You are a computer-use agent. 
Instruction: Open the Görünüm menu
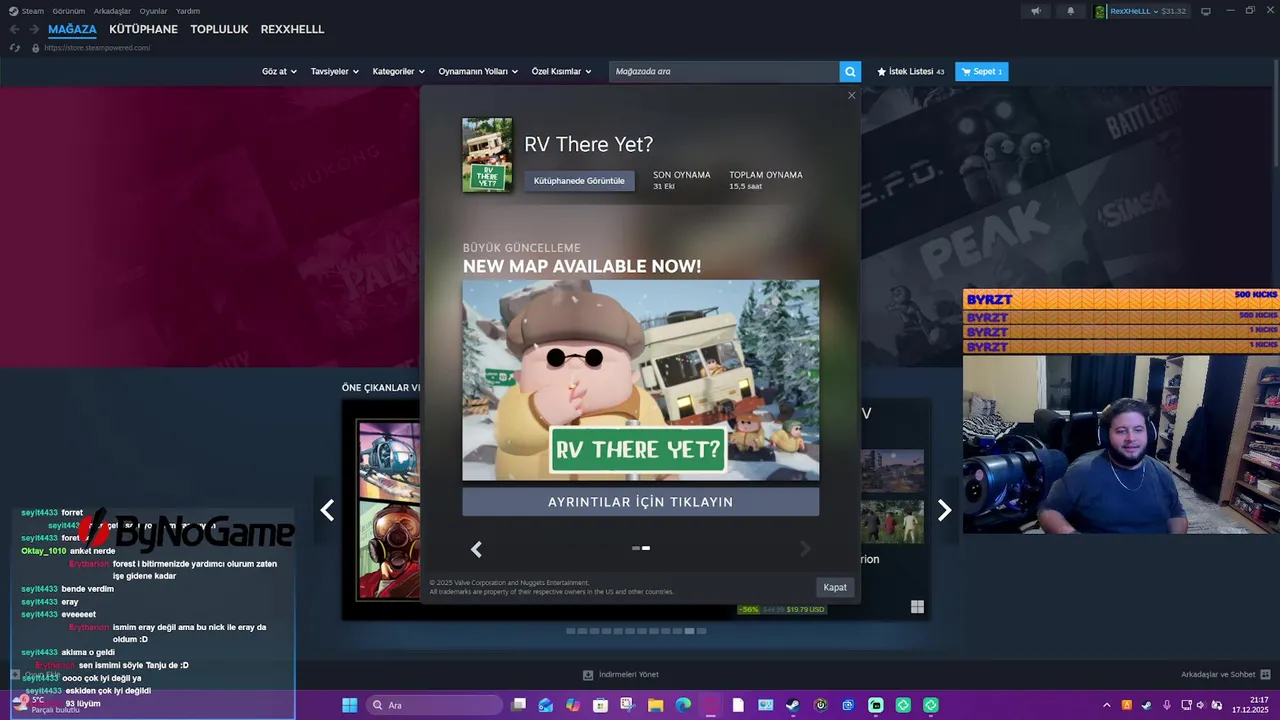point(68,11)
